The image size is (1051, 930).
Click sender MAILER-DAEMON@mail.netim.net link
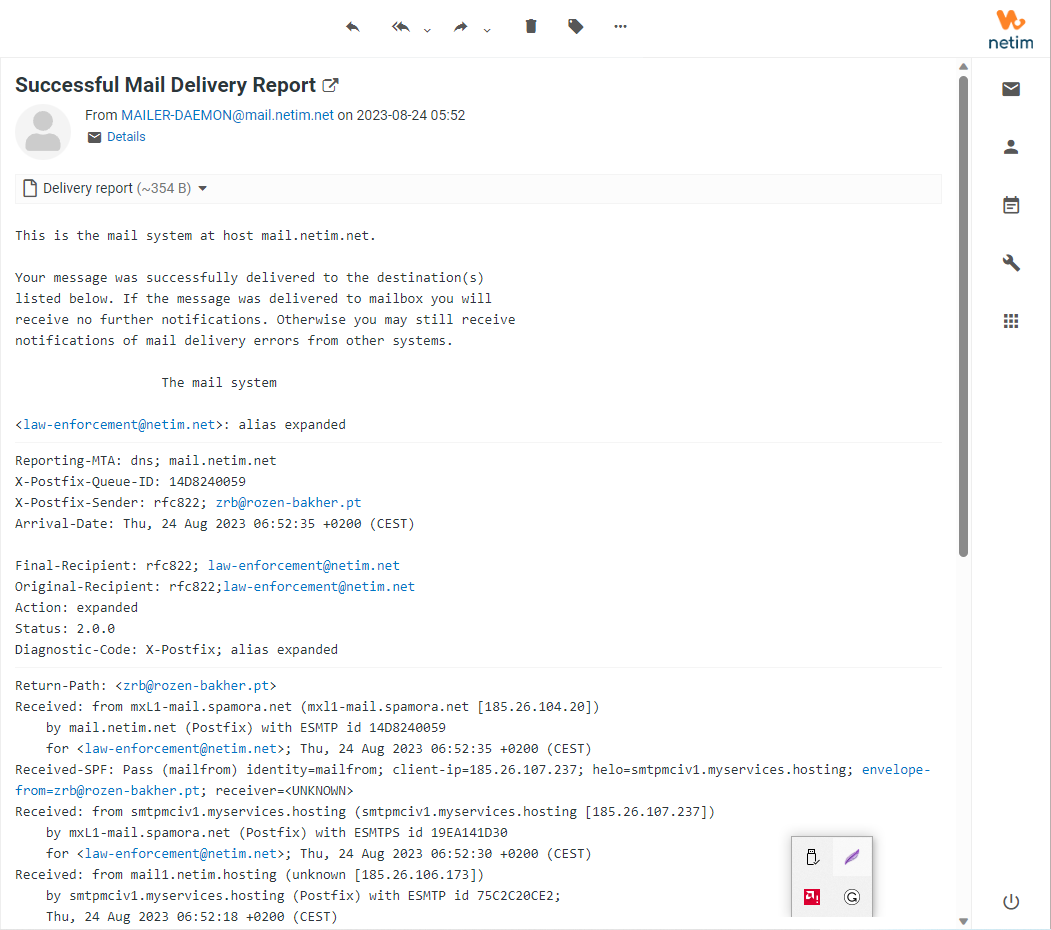pos(227,115)
